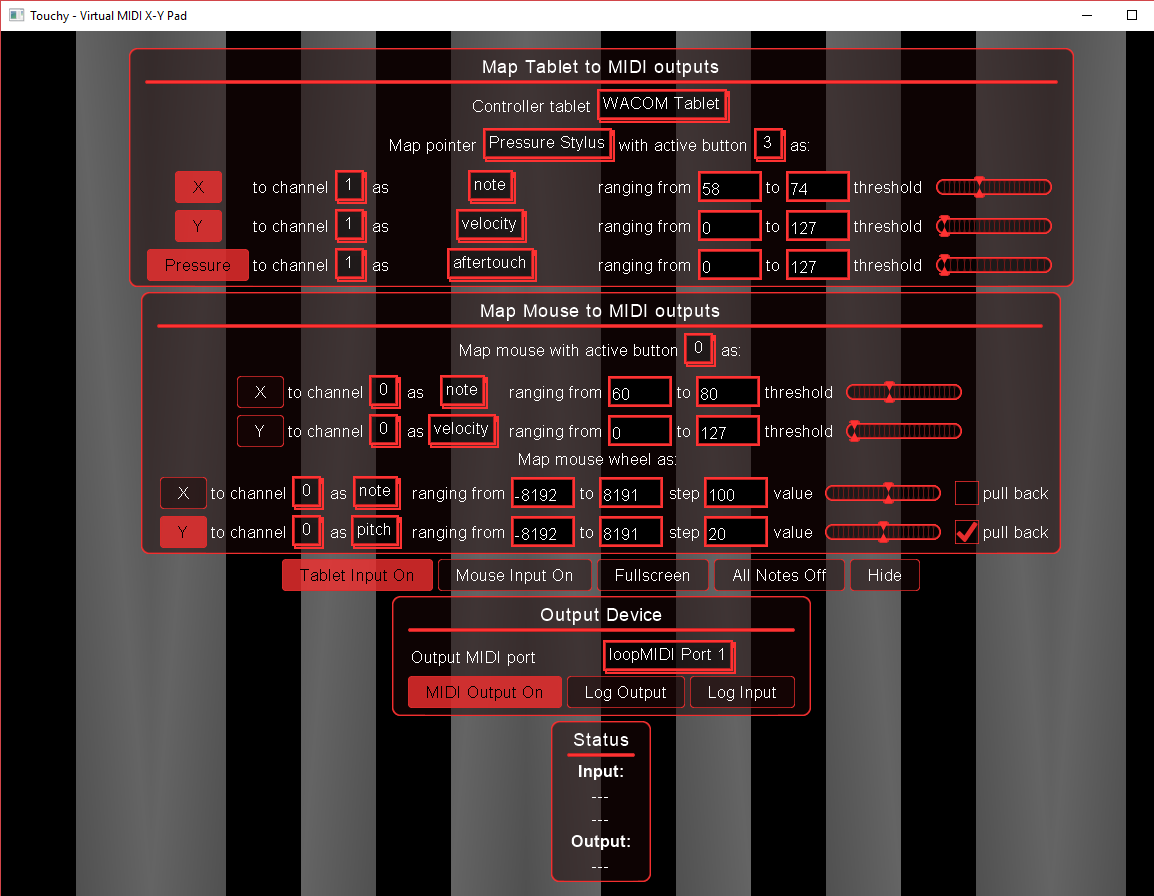Screen dimensions: 1154x896
Task: Click mouse Y range start field 0
Action: tap(640, 431)
